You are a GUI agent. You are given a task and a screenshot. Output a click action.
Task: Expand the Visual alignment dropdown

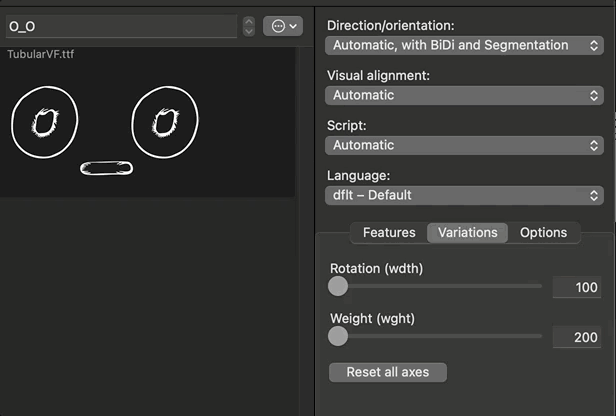tap(464, 95)
